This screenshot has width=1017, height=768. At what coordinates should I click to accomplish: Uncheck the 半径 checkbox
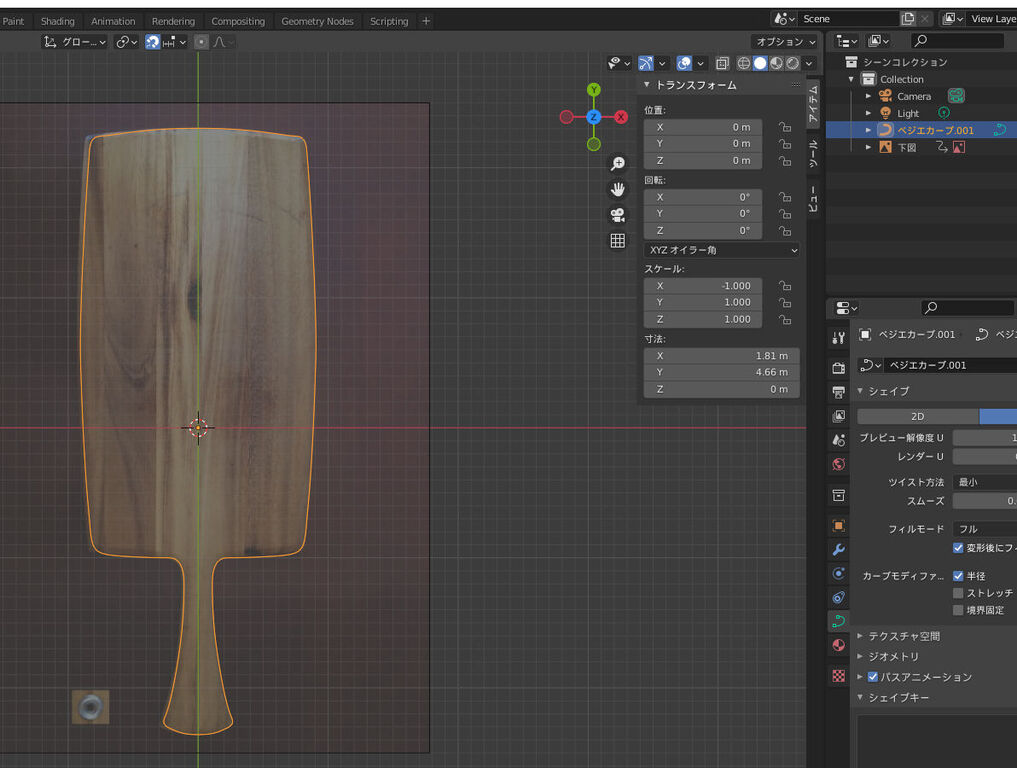coord(958,576)
